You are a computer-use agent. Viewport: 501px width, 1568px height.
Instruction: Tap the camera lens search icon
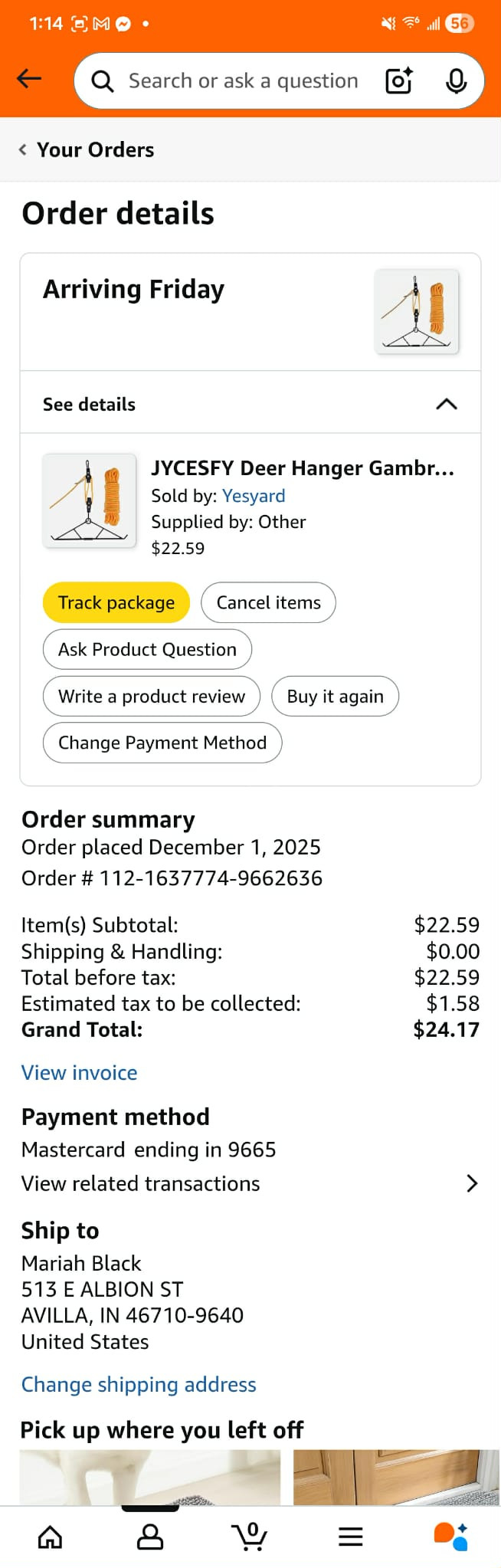[x=398, y=80]
